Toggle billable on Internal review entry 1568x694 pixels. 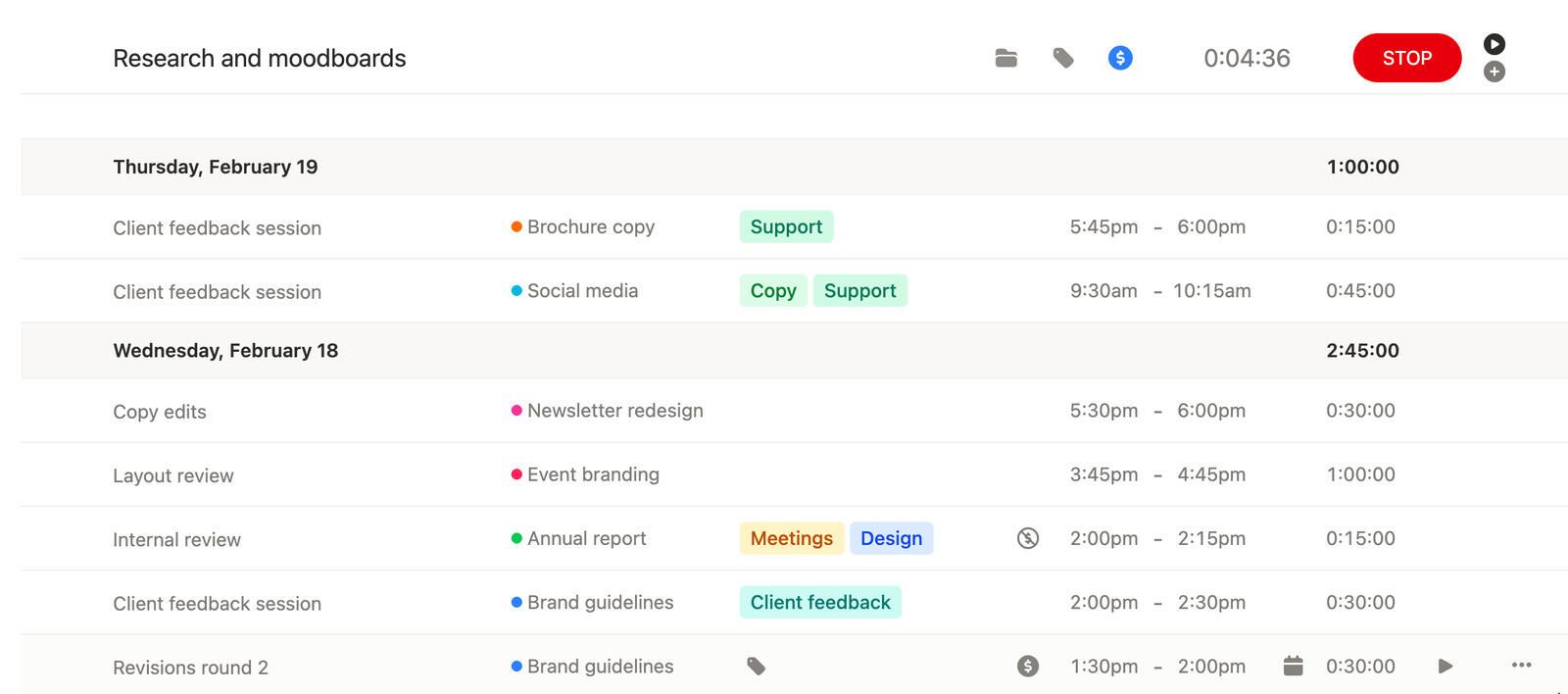point(1027,538)
